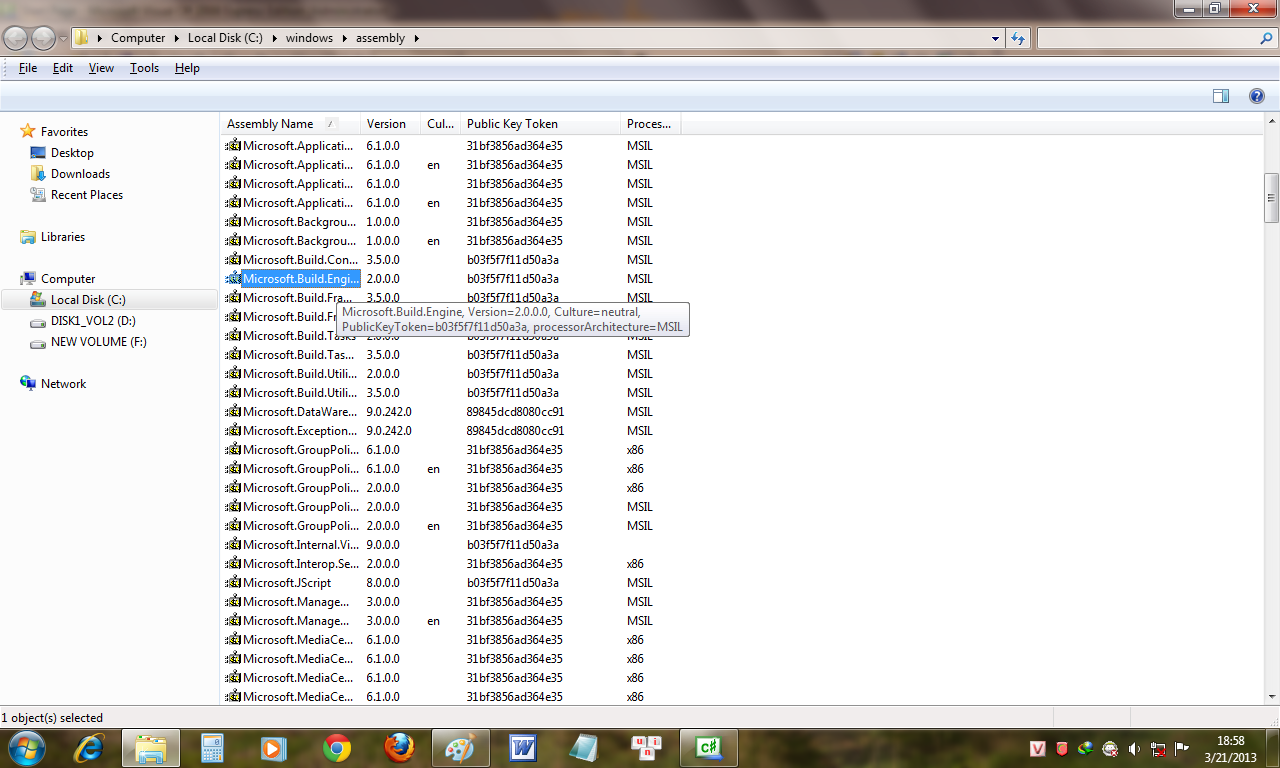The width and height of the screenshot is (1280, 768).
Task: Click the refresh icon next to address bar
Action: point(1018,38)
